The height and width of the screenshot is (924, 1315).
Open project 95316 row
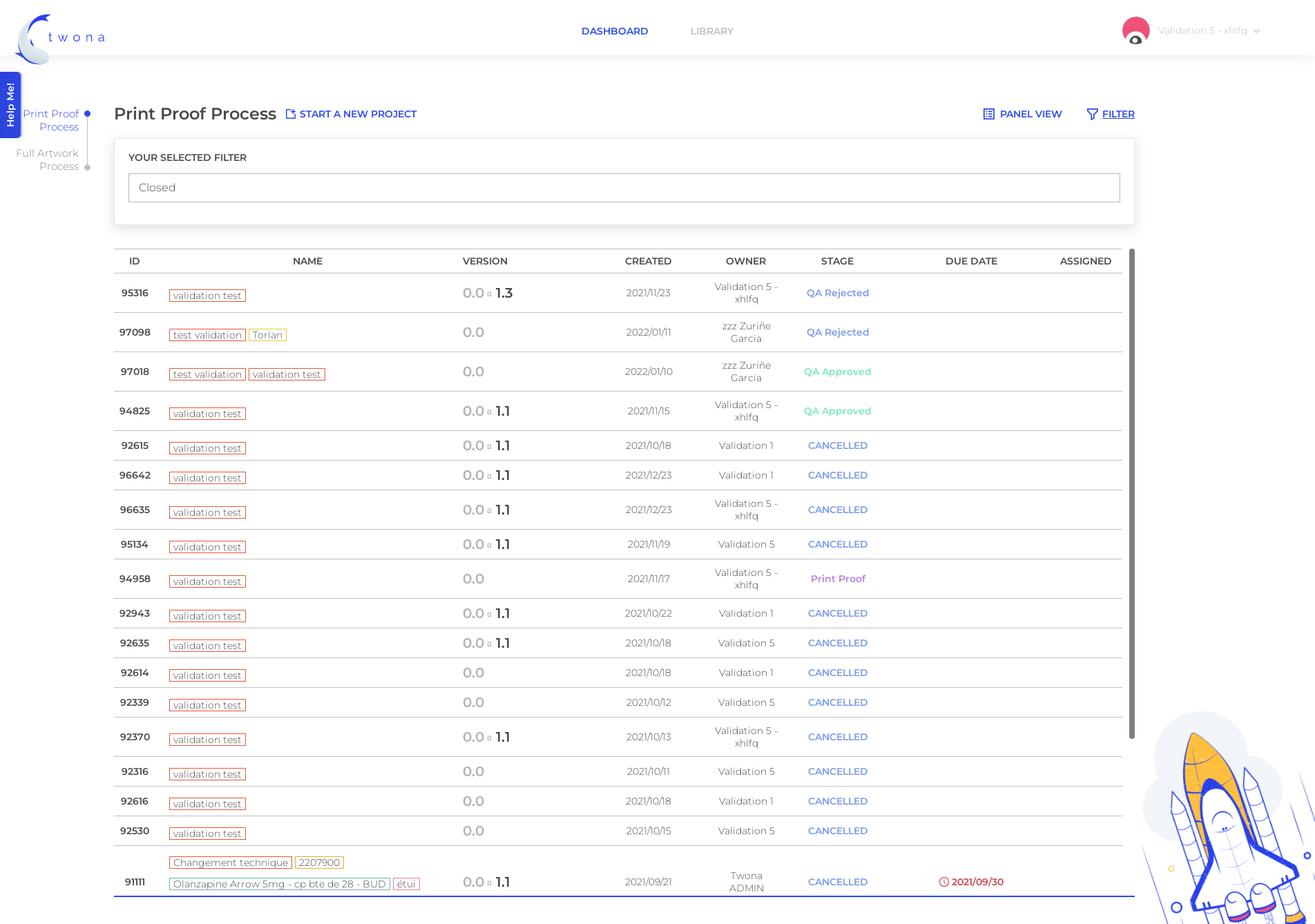pos(618,293)
